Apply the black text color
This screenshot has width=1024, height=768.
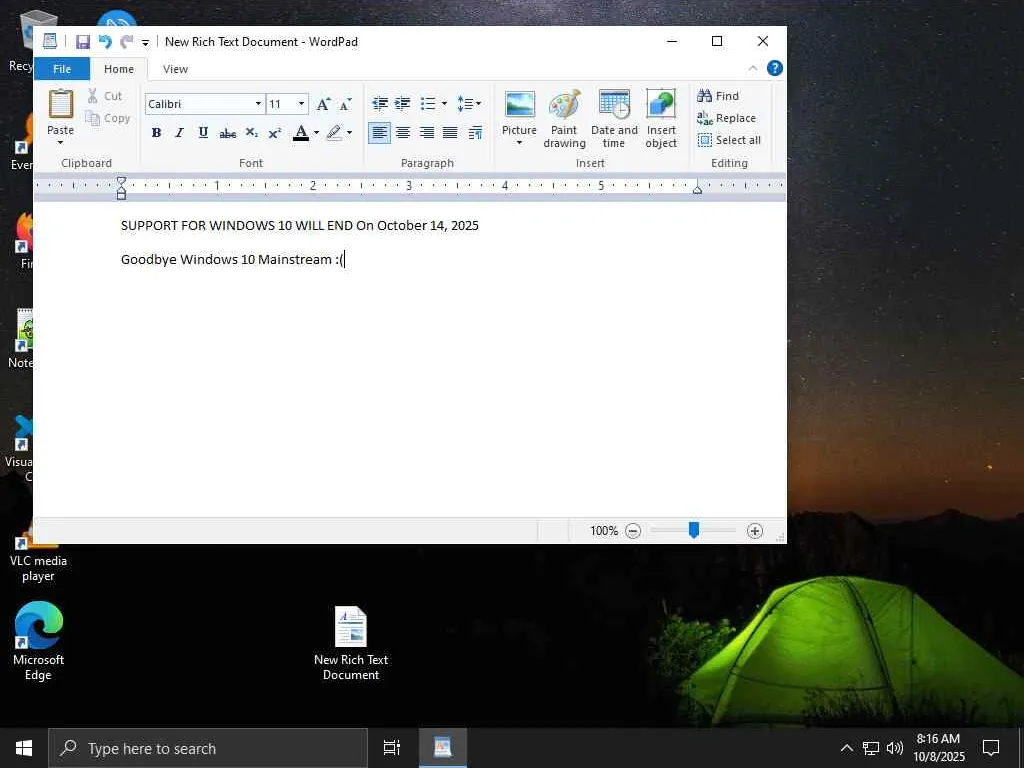coord(300,133)
